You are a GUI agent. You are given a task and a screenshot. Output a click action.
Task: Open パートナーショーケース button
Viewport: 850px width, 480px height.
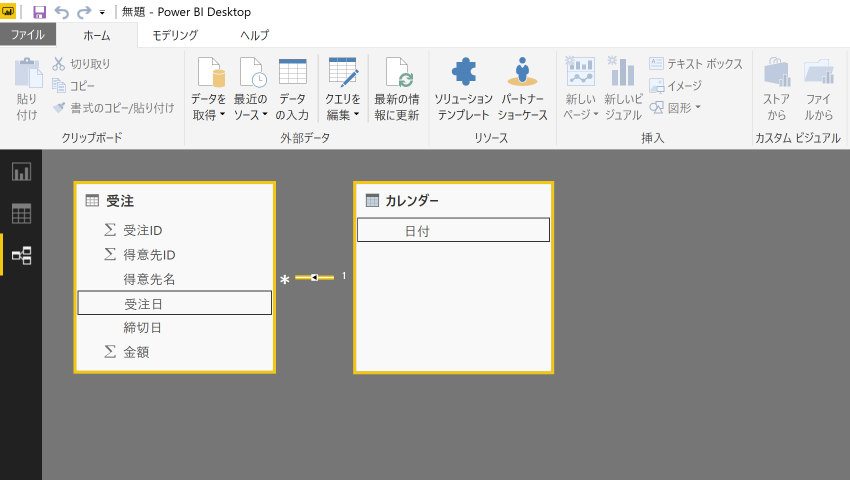[x=523, y=89]
